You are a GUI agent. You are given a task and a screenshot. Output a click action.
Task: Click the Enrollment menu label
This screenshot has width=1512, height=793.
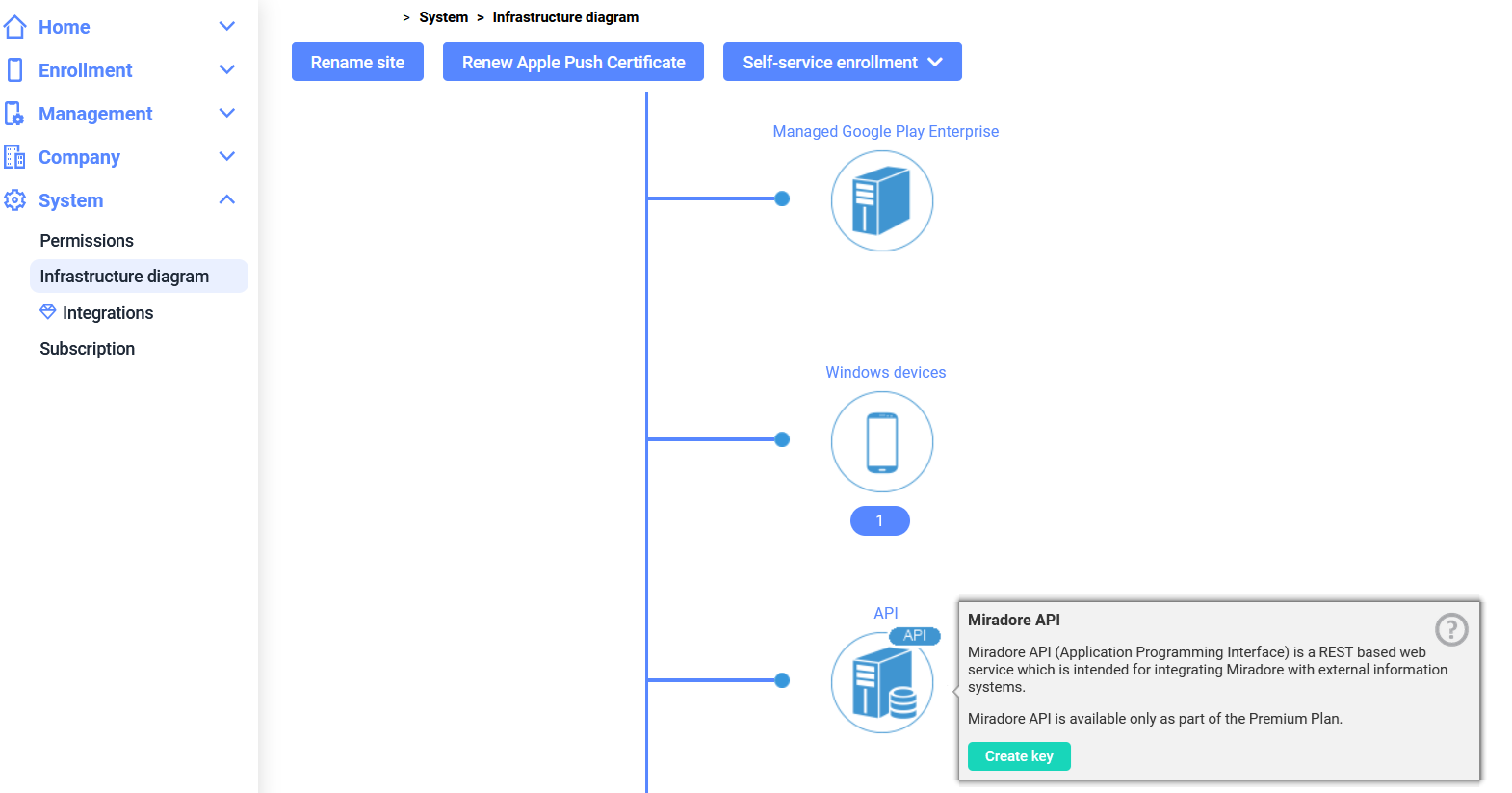coord(86,70)
